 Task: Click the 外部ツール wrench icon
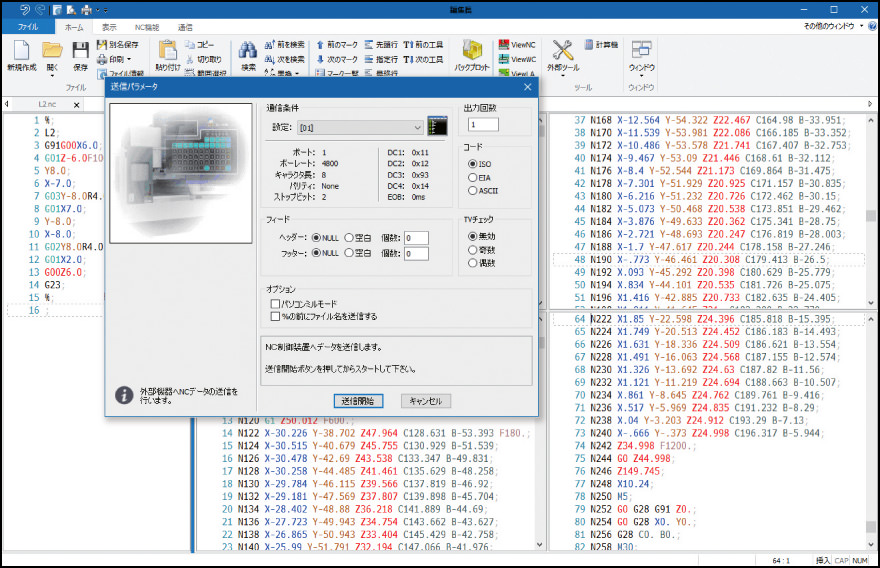click(x=563, y=50)
